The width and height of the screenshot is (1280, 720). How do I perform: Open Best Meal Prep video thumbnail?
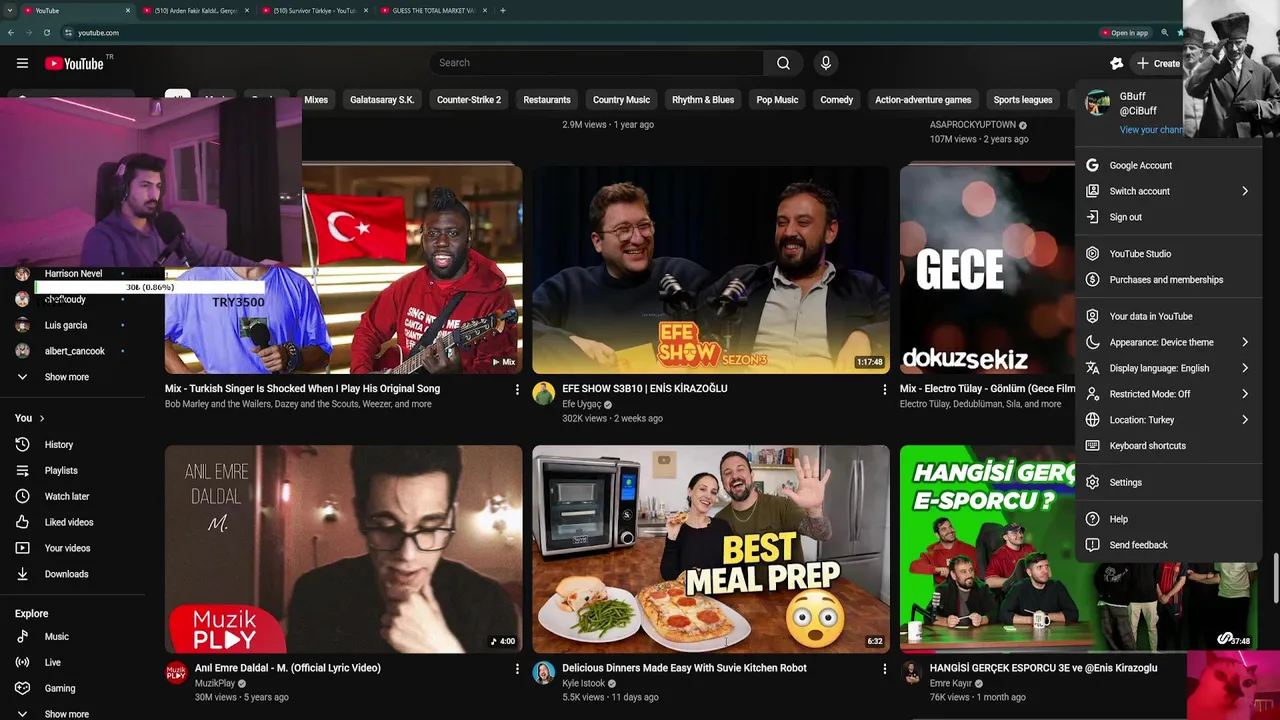(710, 549)
